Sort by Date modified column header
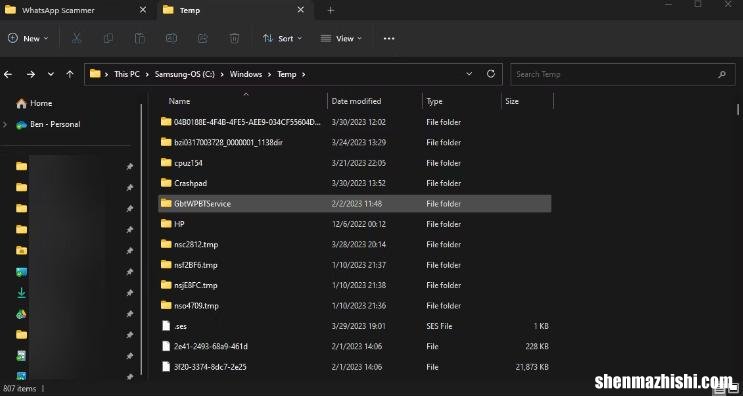This screenshot has height=397, width=743. (x=356, y=101)
